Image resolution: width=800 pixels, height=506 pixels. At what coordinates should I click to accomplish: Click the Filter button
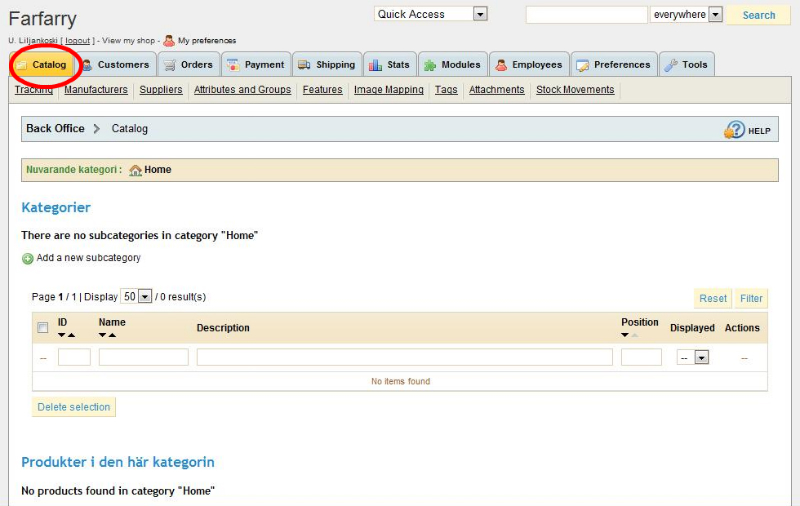point(751,298)
